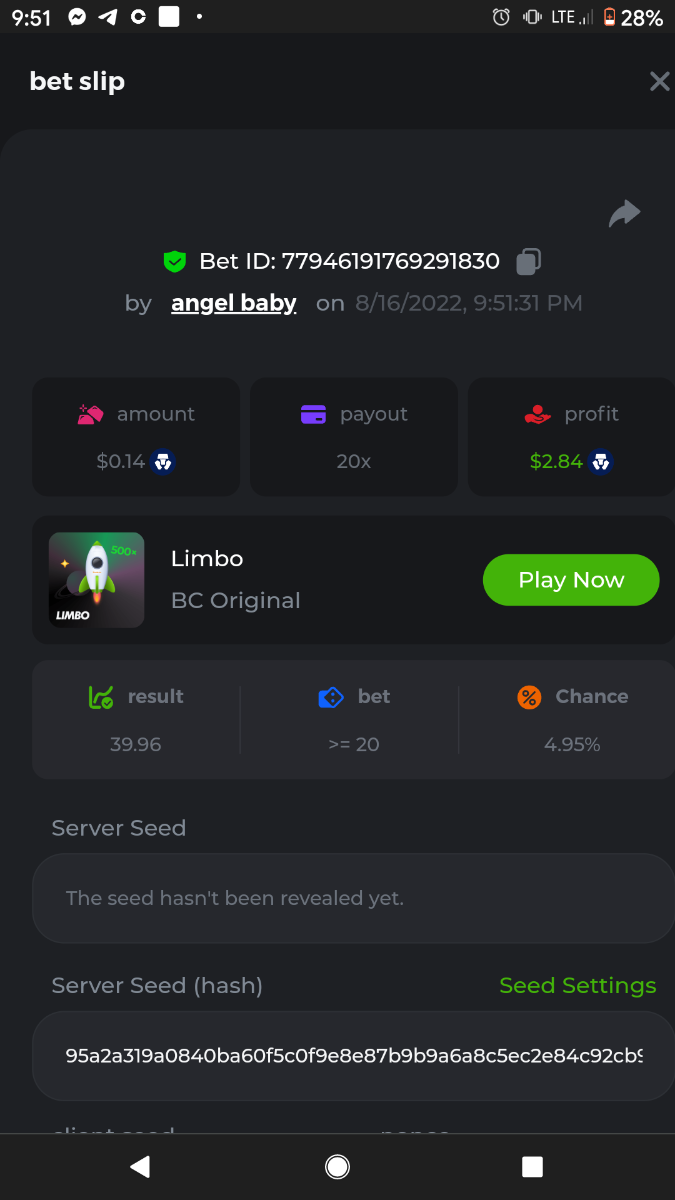The image size is (675, 1200).
Task: Tap the unrevealed Server Seed field
Action: (x=353, y=898)
